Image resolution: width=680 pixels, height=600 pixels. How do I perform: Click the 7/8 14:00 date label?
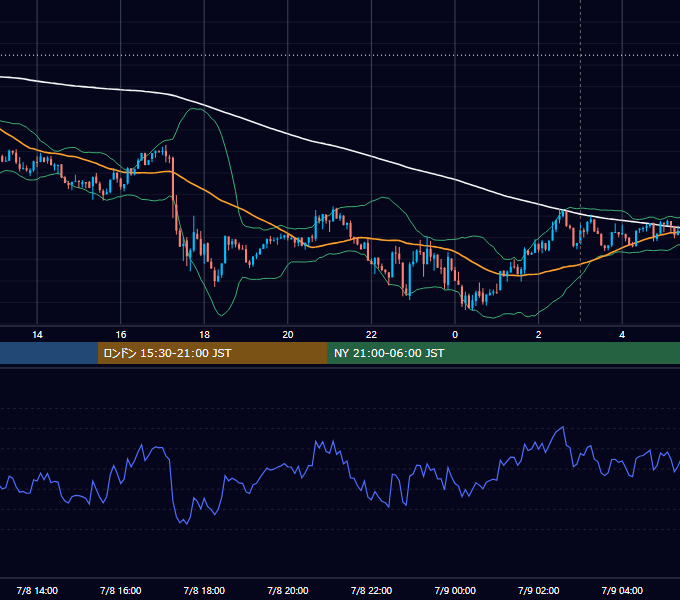pos(37,590)
